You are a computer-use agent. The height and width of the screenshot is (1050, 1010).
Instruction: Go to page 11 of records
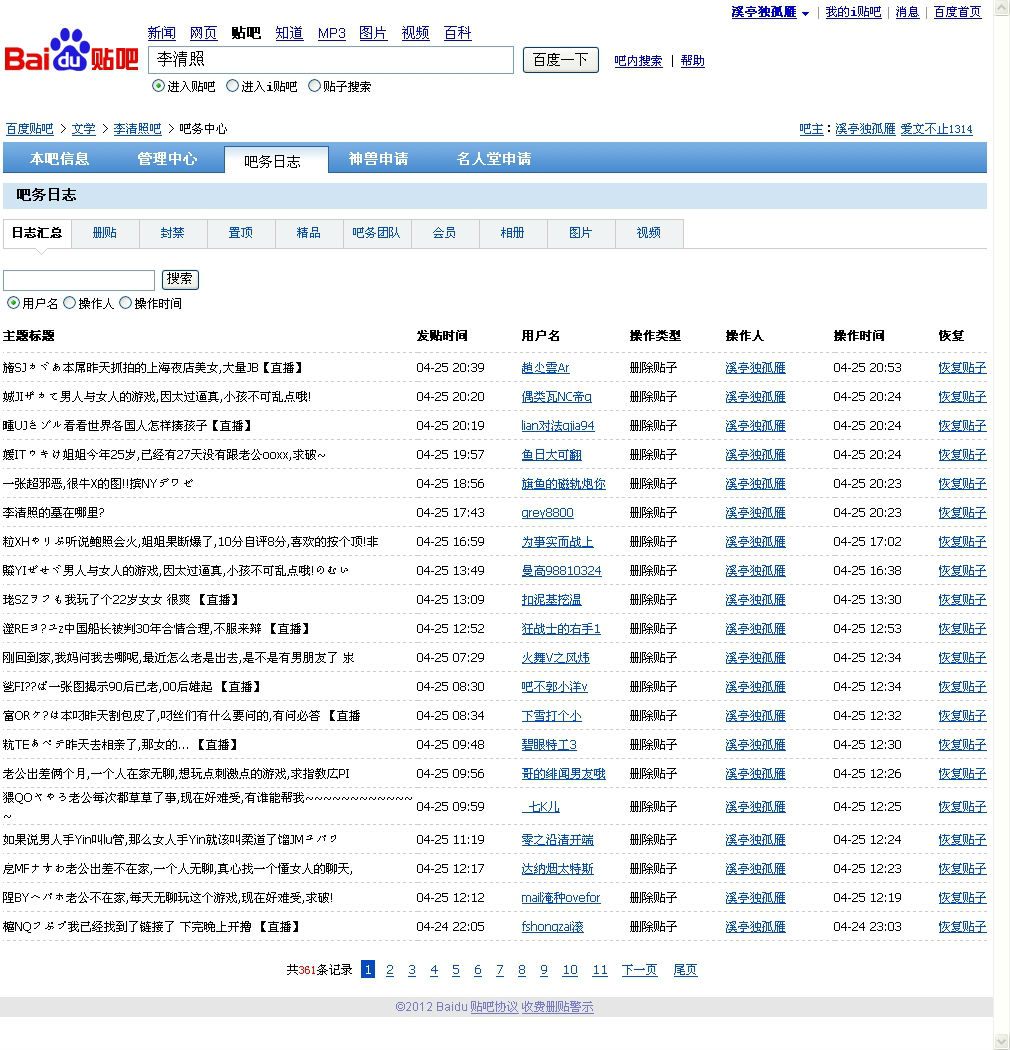click(600, 970)
